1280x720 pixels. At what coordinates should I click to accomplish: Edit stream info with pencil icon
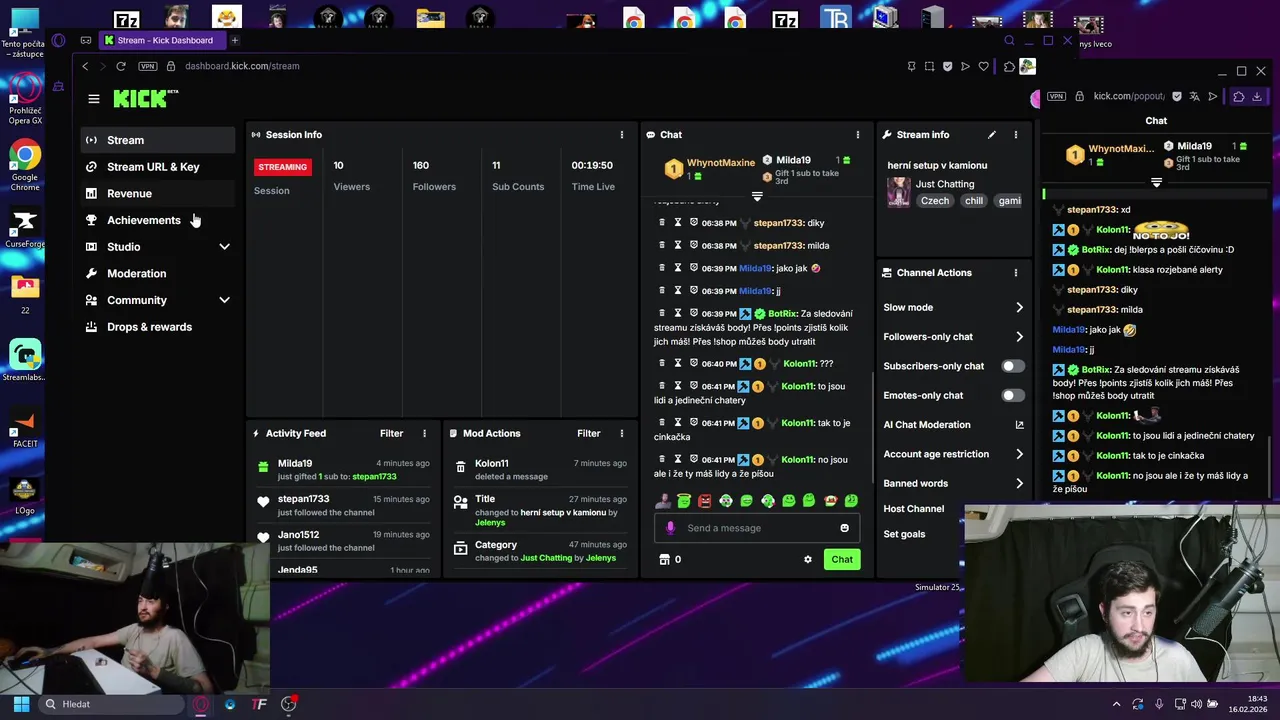pyautogui.click(x=992, y=135)
